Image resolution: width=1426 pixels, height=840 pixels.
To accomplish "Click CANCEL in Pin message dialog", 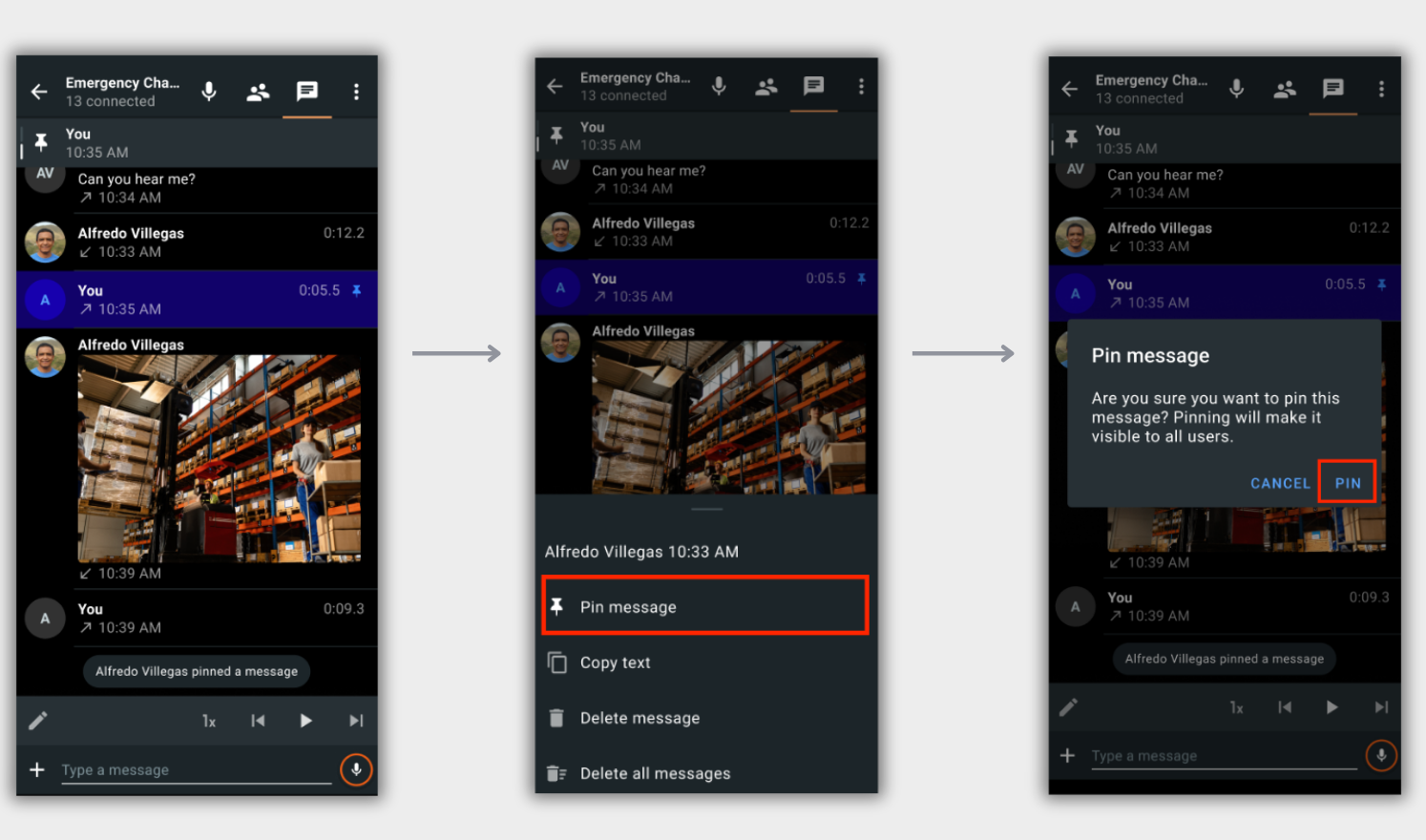I will [1280, 483].
